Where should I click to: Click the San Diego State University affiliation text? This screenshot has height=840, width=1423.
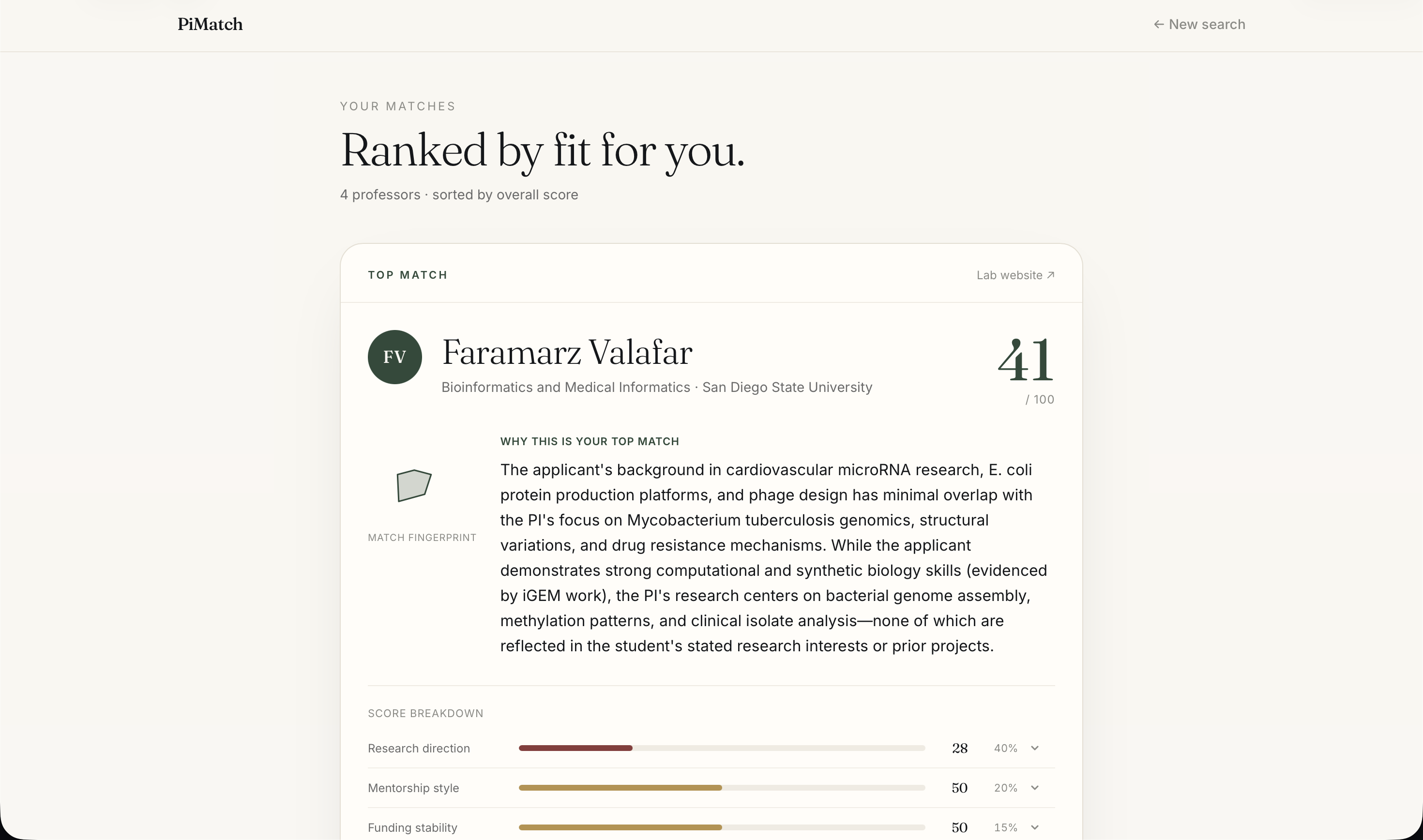click(787, 387)
